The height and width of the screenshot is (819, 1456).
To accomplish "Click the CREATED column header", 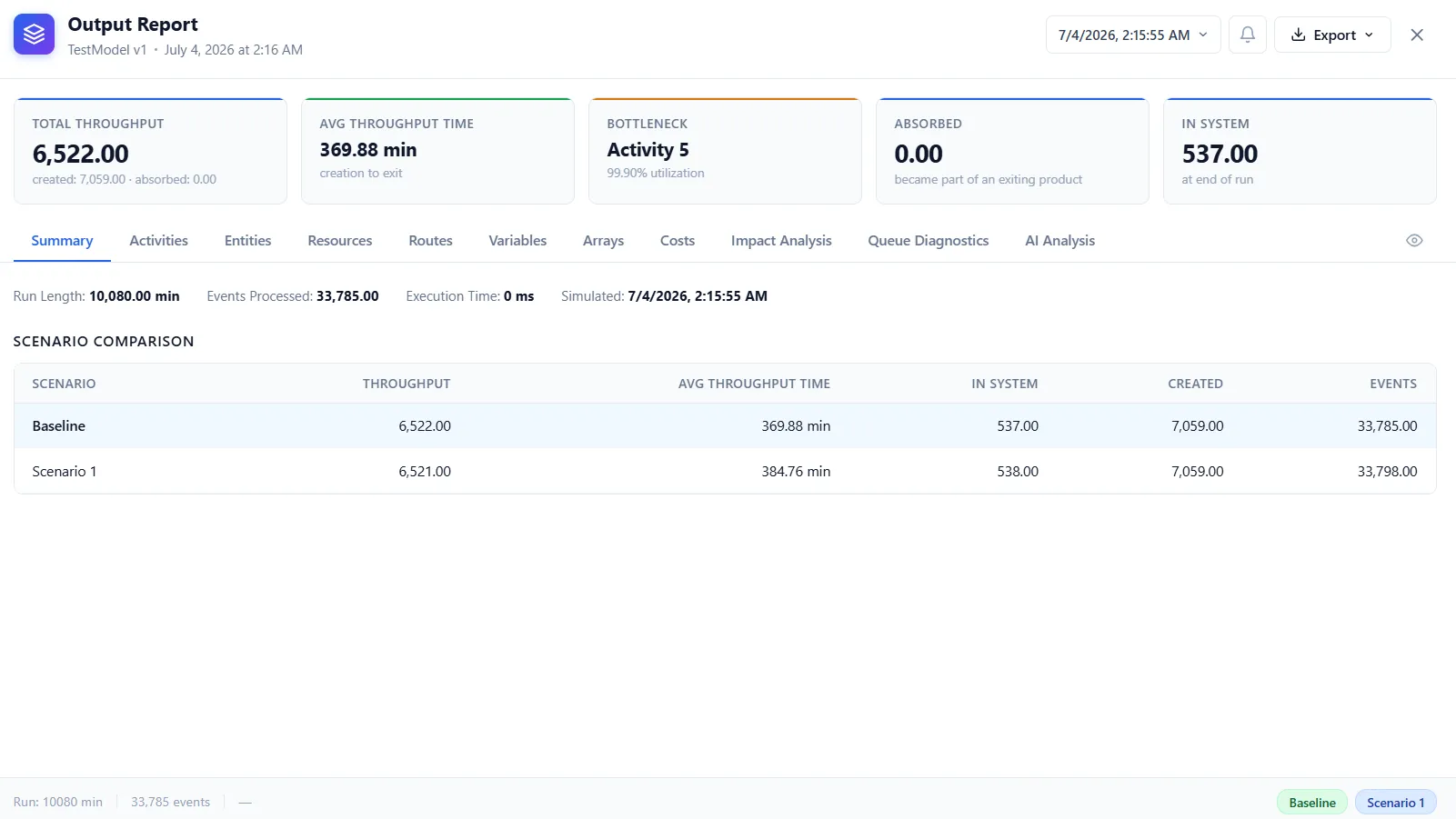I will pyautogui.click(x=1195, y=384).
